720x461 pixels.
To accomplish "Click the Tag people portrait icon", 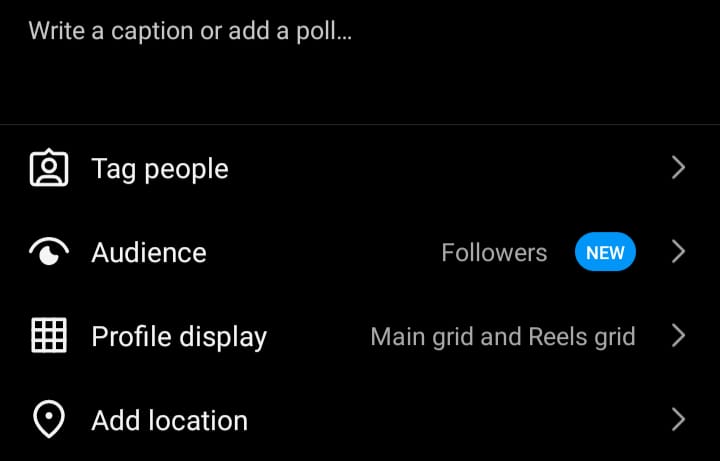I will pyautogui.click(x=49, y=168).
